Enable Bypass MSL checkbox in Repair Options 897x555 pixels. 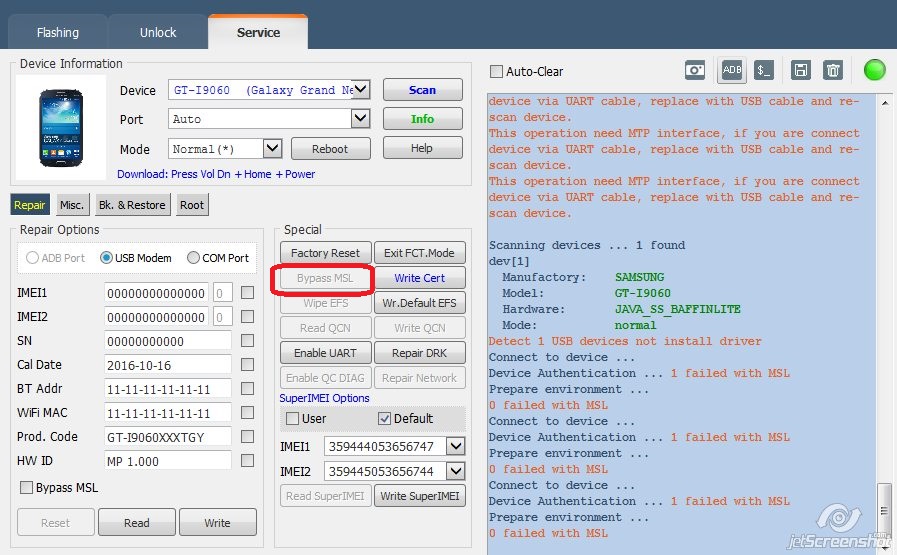26,487
